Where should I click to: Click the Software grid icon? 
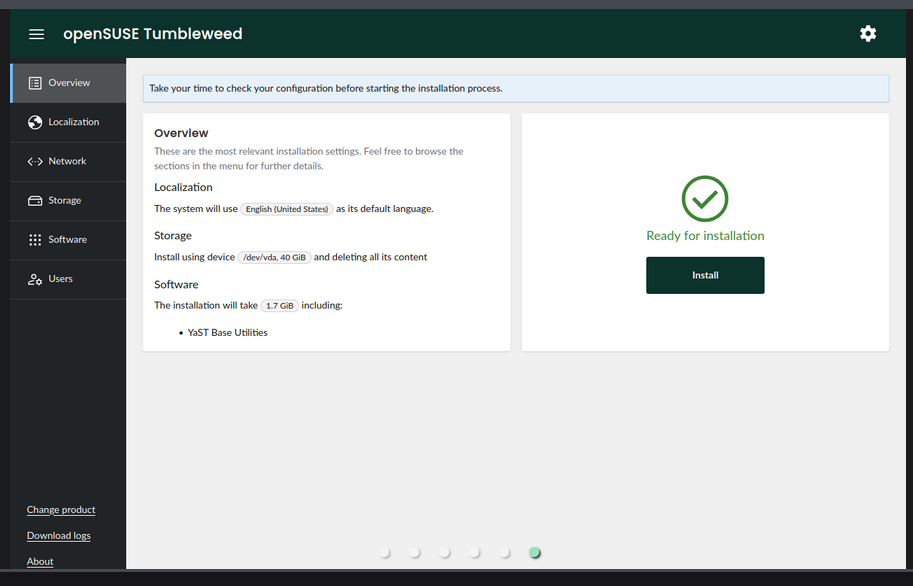(35, 240)
